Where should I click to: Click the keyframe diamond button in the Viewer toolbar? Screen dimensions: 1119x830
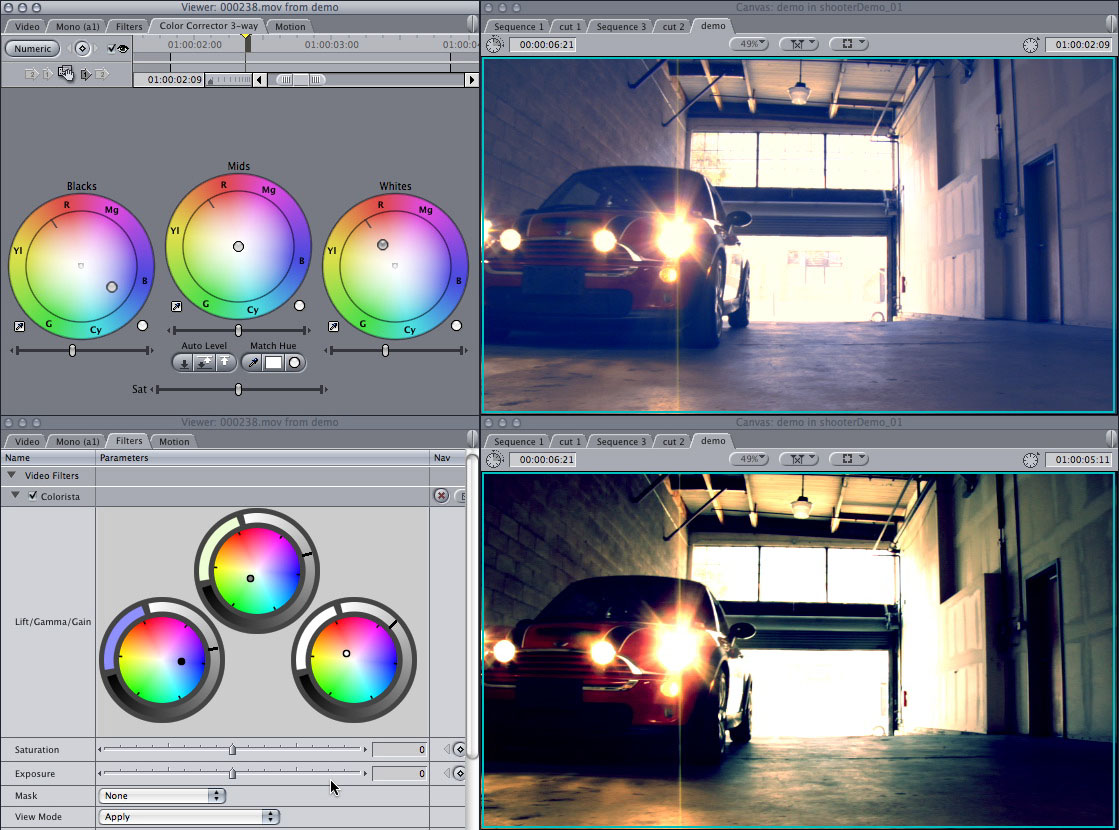pos(82,48)
